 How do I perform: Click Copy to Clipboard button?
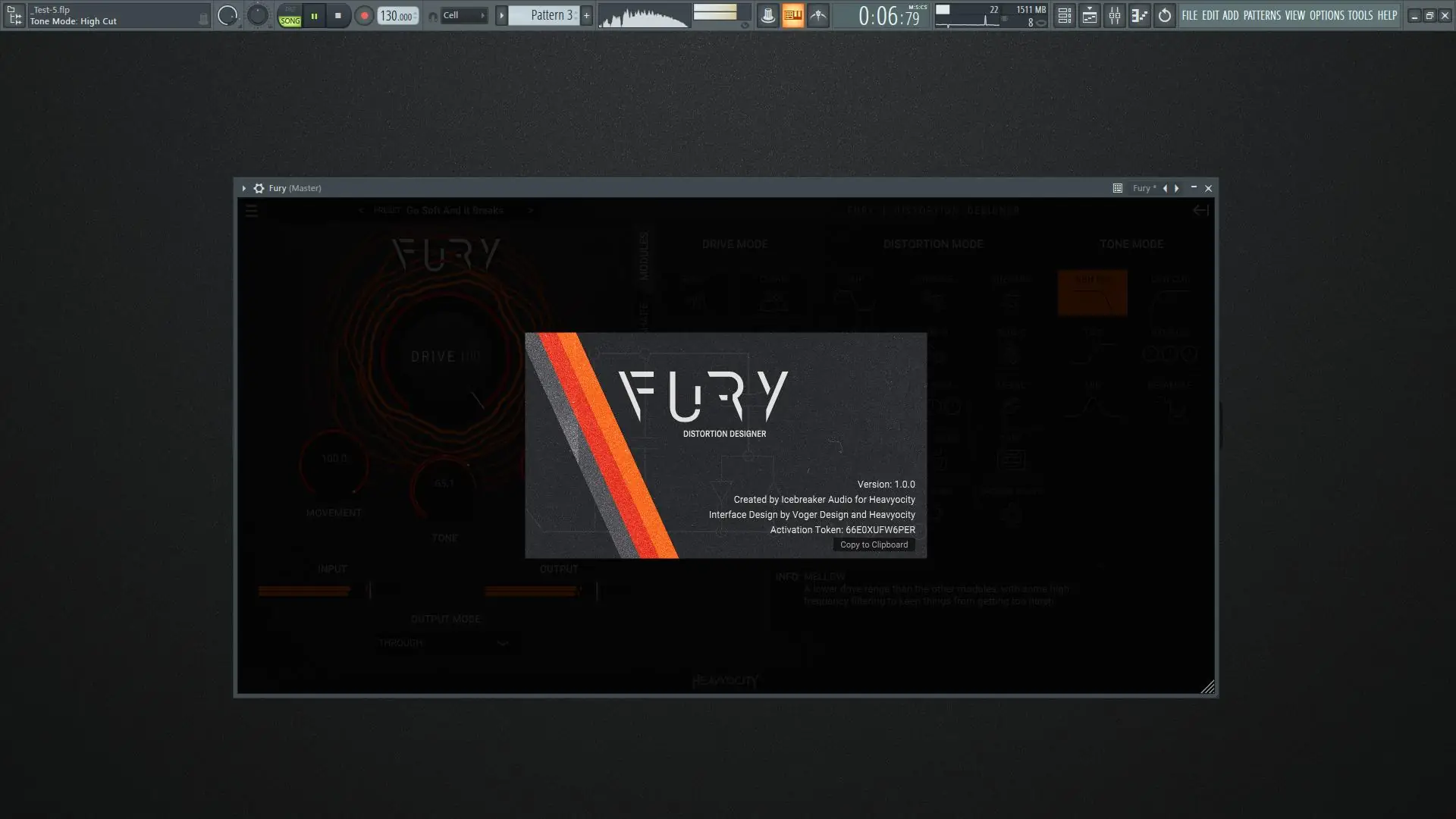click(x=874, y=544)
